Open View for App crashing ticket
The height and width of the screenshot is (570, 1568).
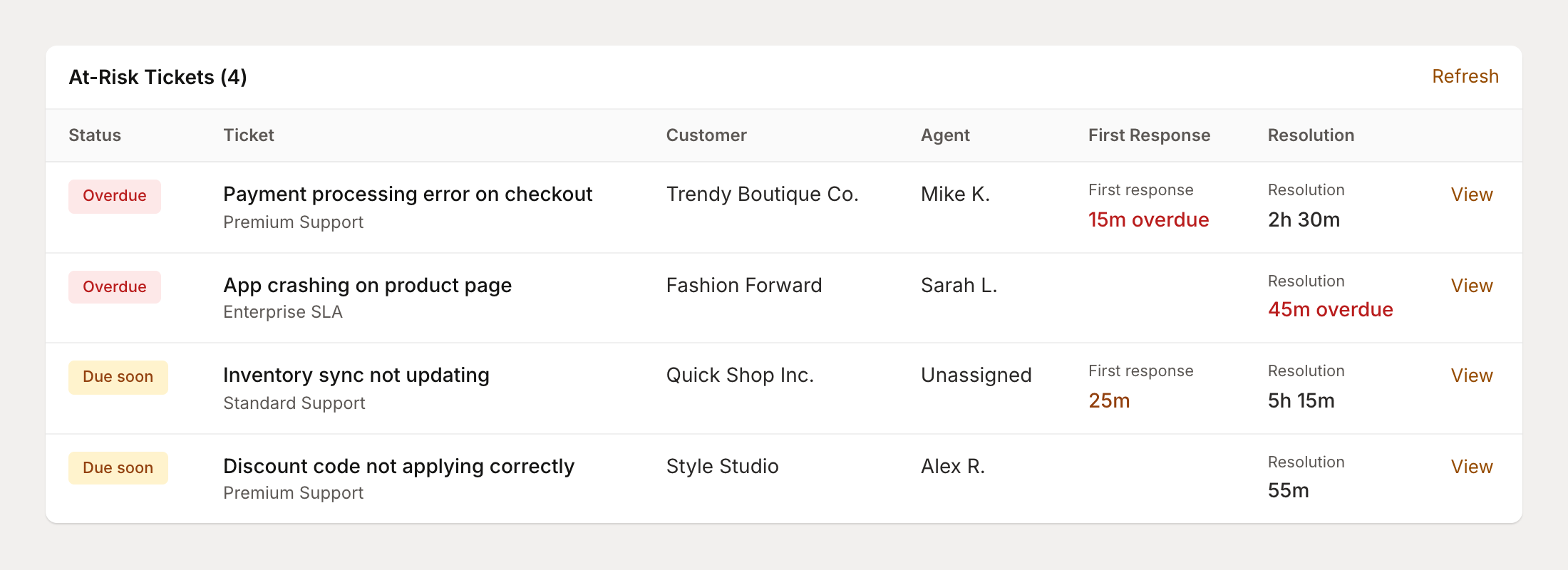pyautogui.click(x=1471, y=286)
